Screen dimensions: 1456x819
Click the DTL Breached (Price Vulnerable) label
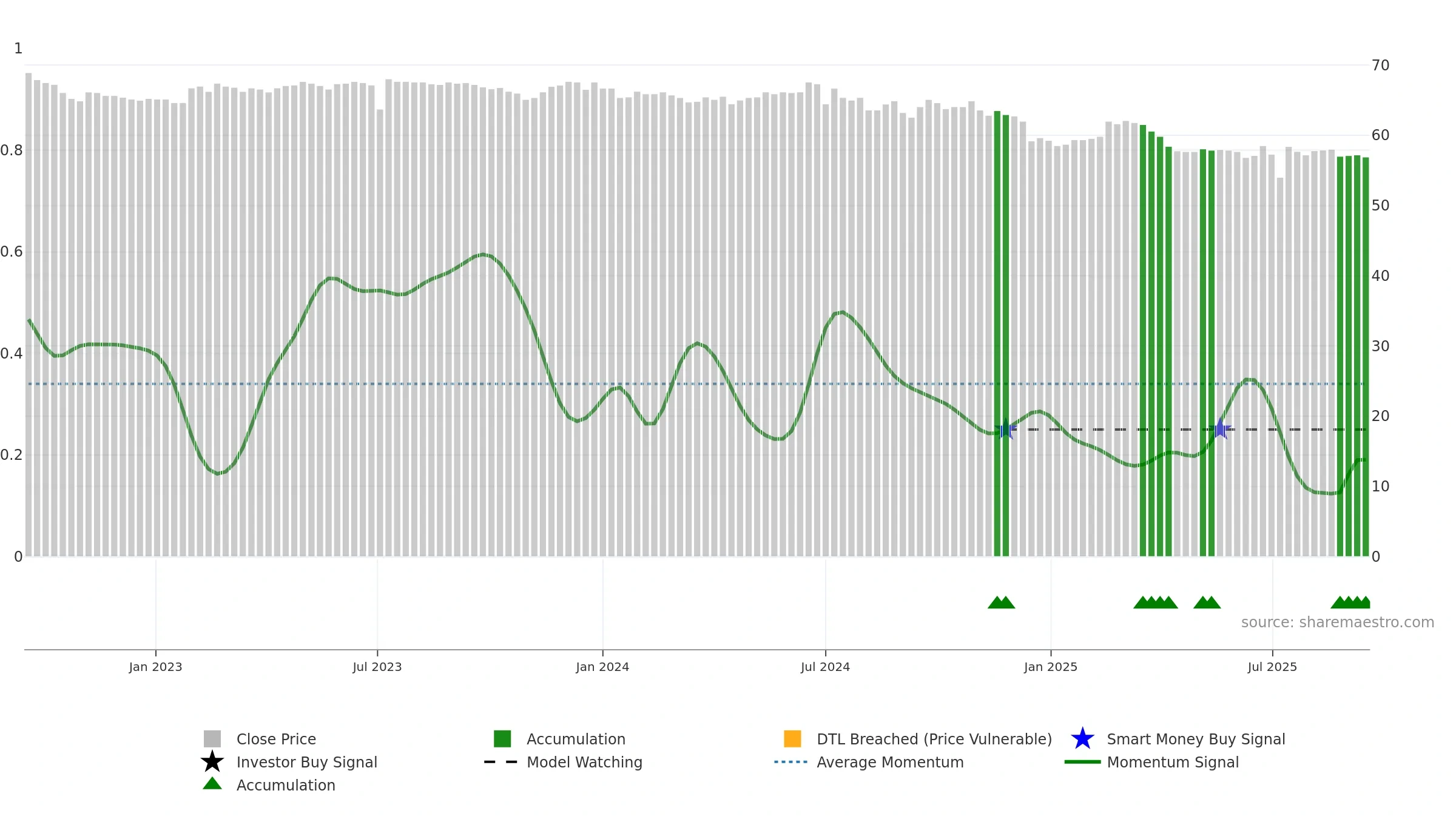tap(934, 739)
